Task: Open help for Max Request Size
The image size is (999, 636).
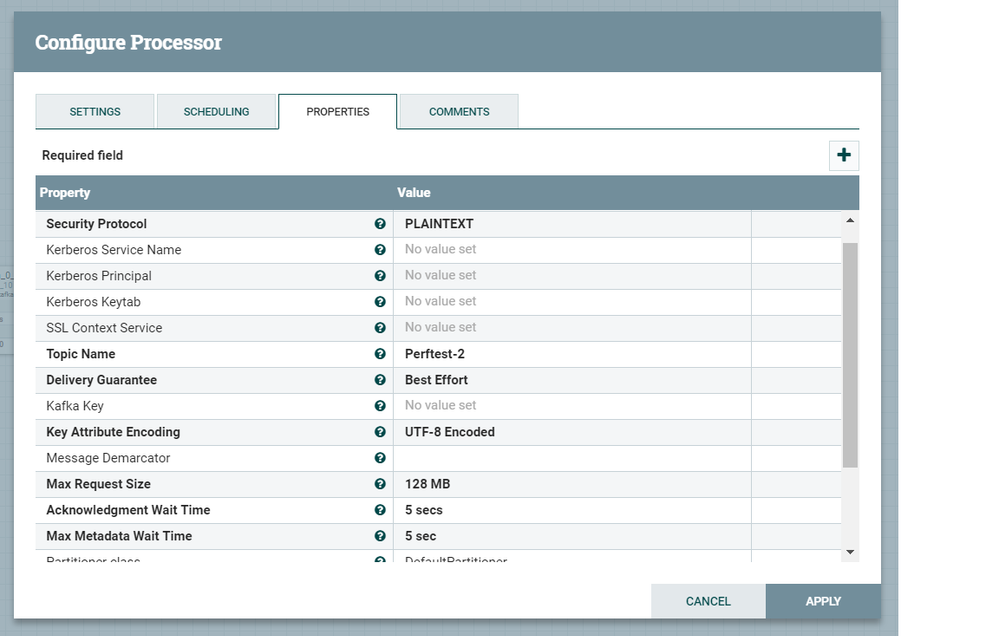Action: [379, 483]
